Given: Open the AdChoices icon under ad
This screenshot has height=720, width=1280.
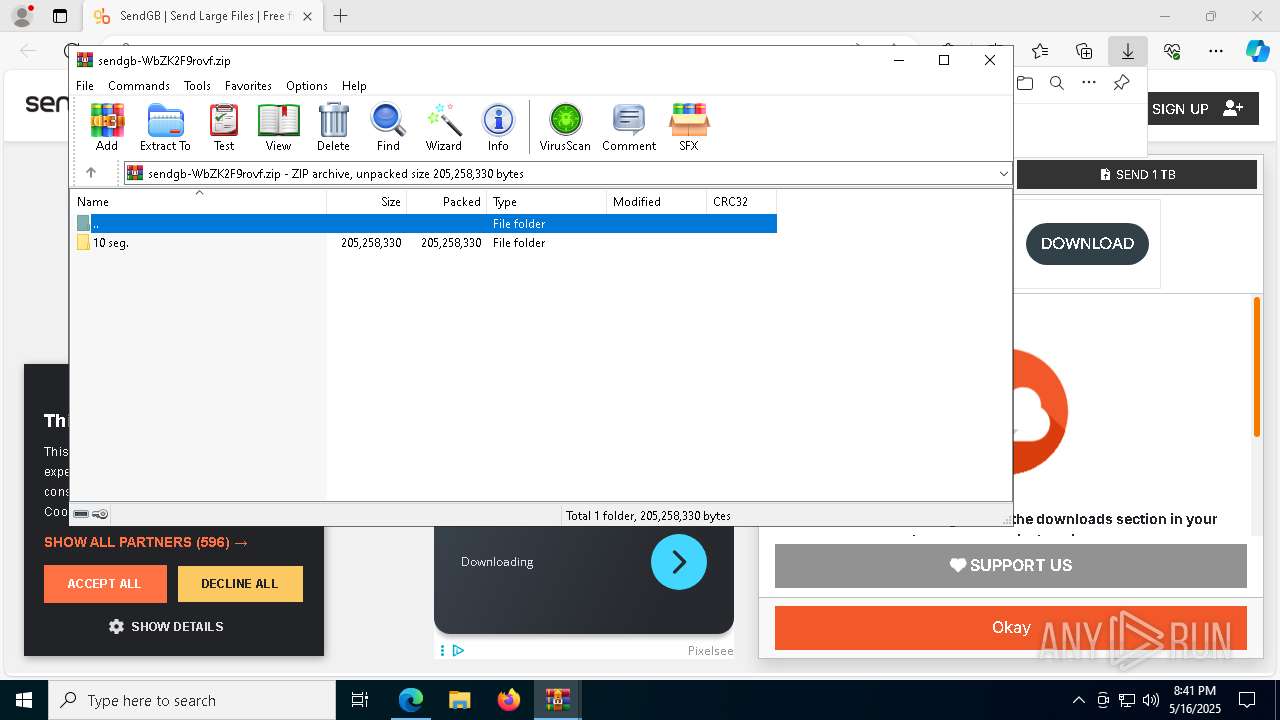Looking at the screenshot, I should tap(457, 651).
